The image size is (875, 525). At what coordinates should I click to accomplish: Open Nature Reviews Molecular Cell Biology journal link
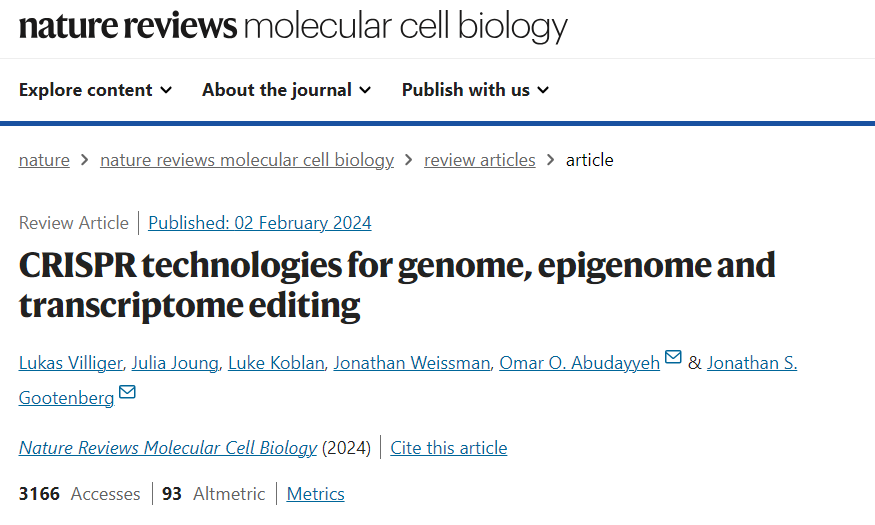168,448
